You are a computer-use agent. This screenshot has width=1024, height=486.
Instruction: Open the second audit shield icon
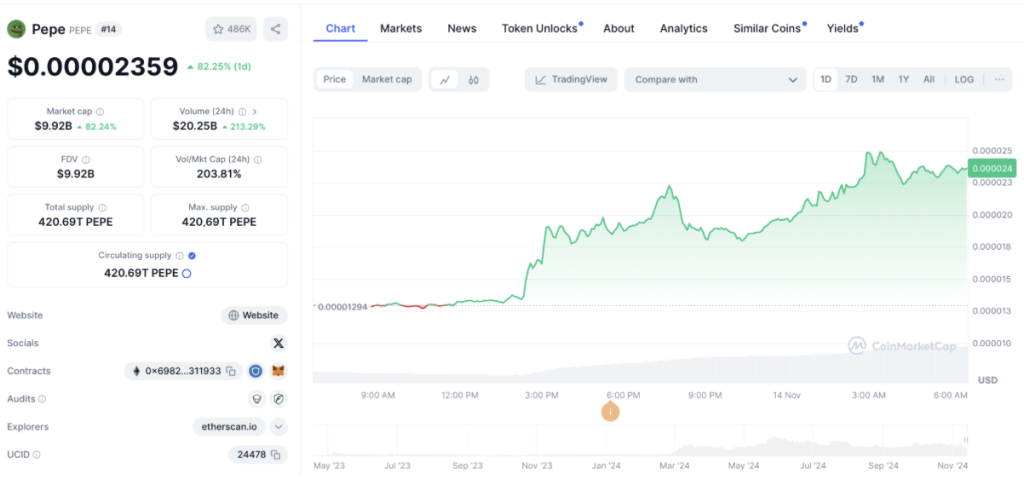click(279, 398)
